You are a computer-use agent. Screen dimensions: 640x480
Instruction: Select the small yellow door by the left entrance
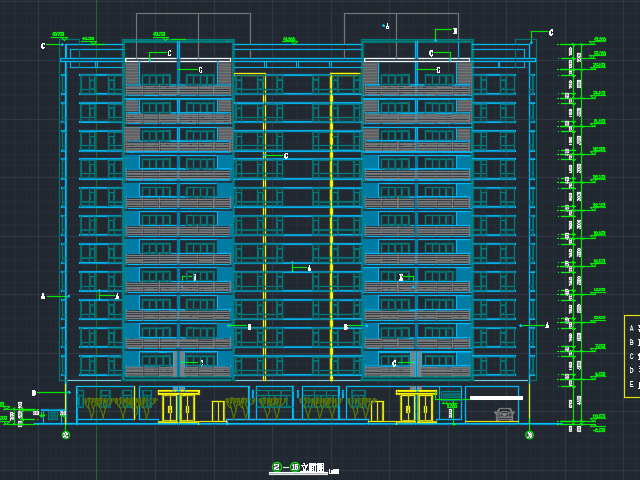tap(218, 411)
